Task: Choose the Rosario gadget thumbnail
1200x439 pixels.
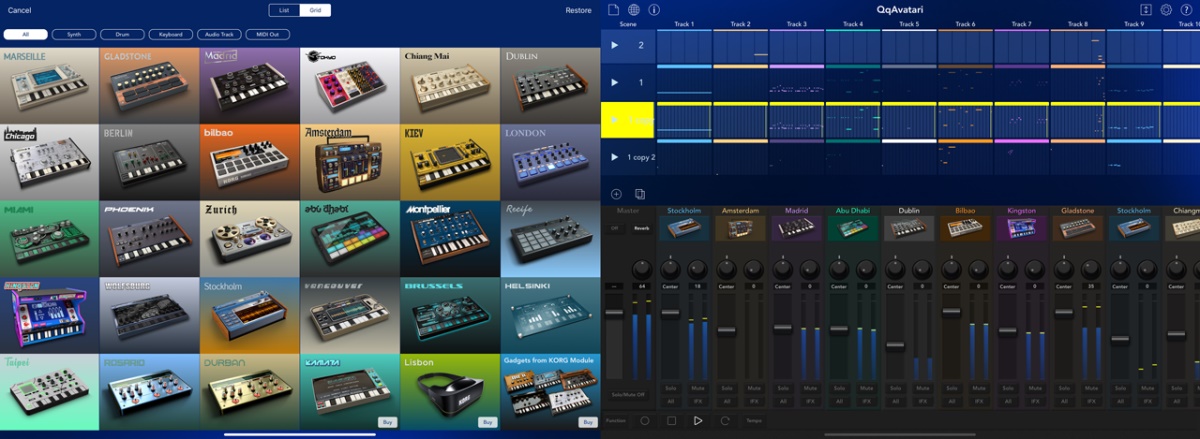Action: pyautogui.click(x=150, y=392)
